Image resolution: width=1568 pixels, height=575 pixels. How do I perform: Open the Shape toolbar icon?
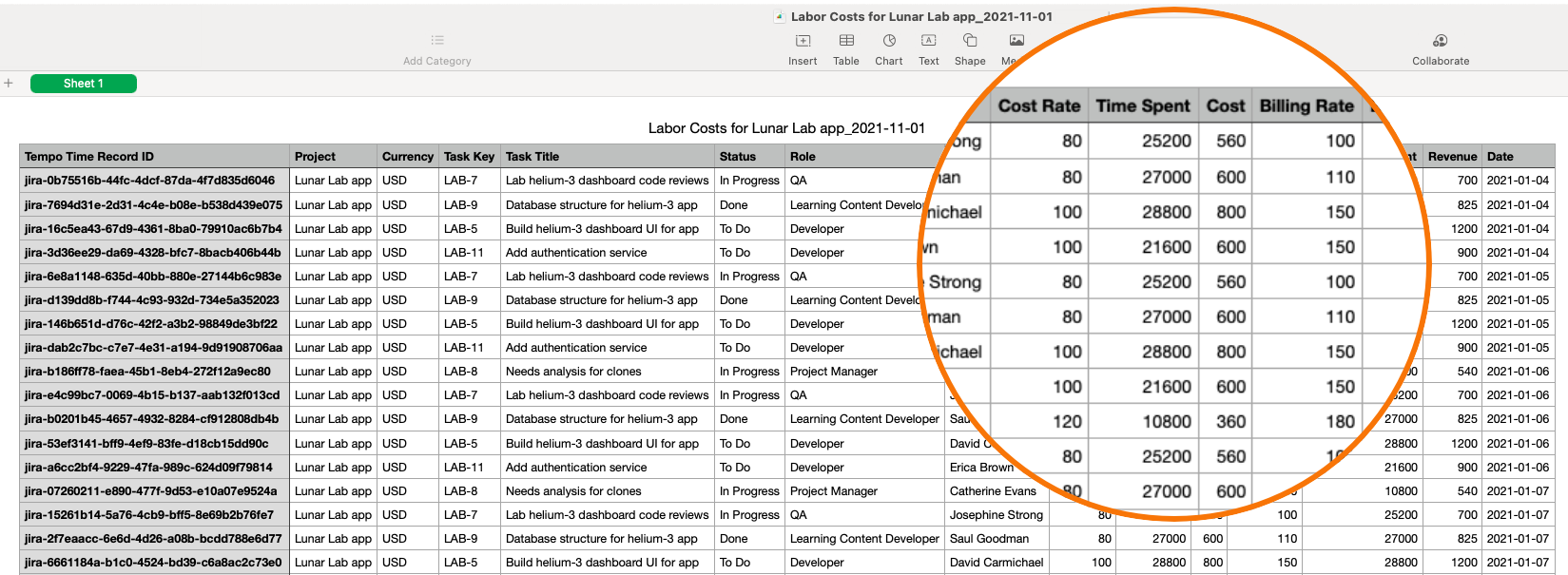point(970,41)
